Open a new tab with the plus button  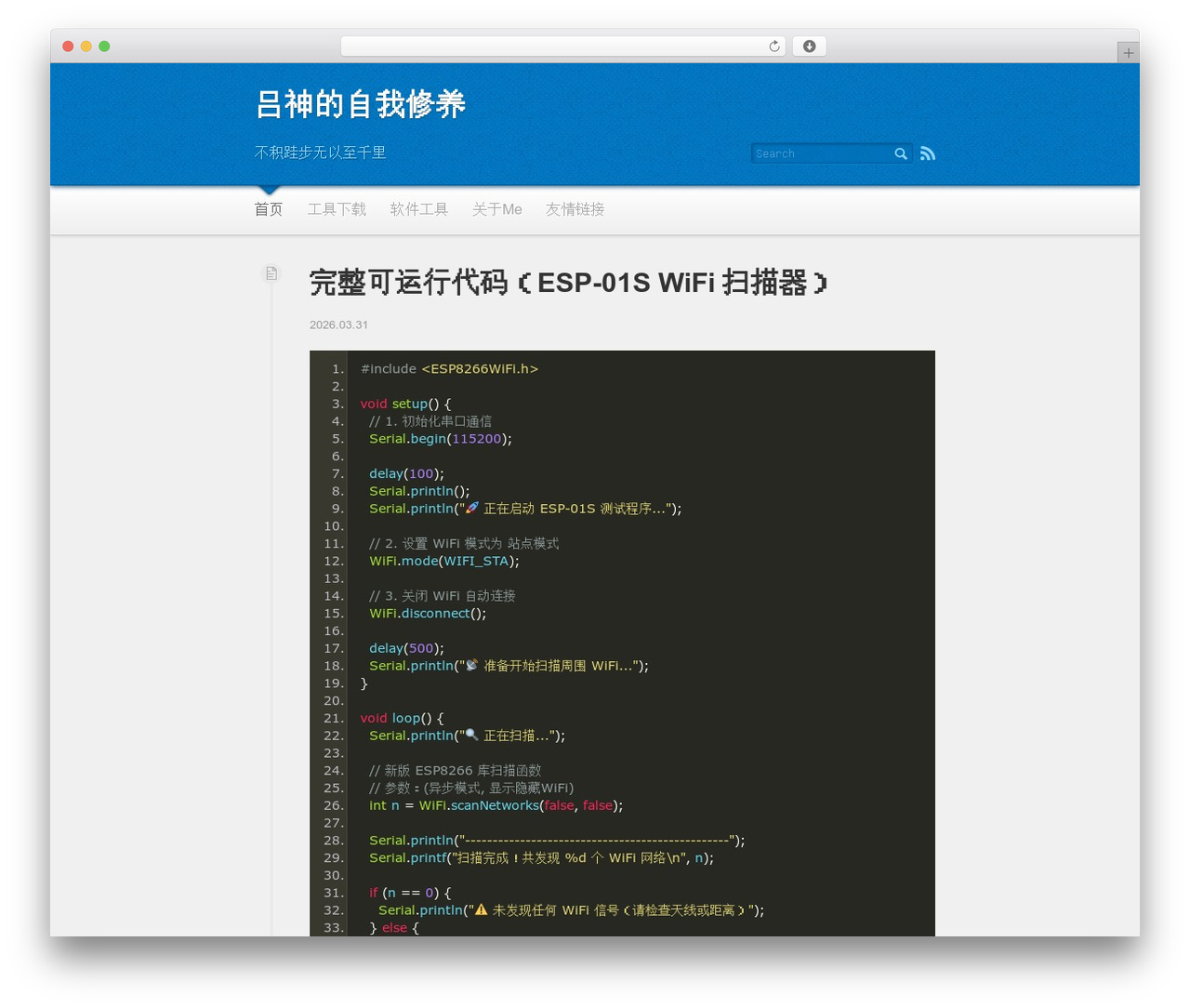1128,53
